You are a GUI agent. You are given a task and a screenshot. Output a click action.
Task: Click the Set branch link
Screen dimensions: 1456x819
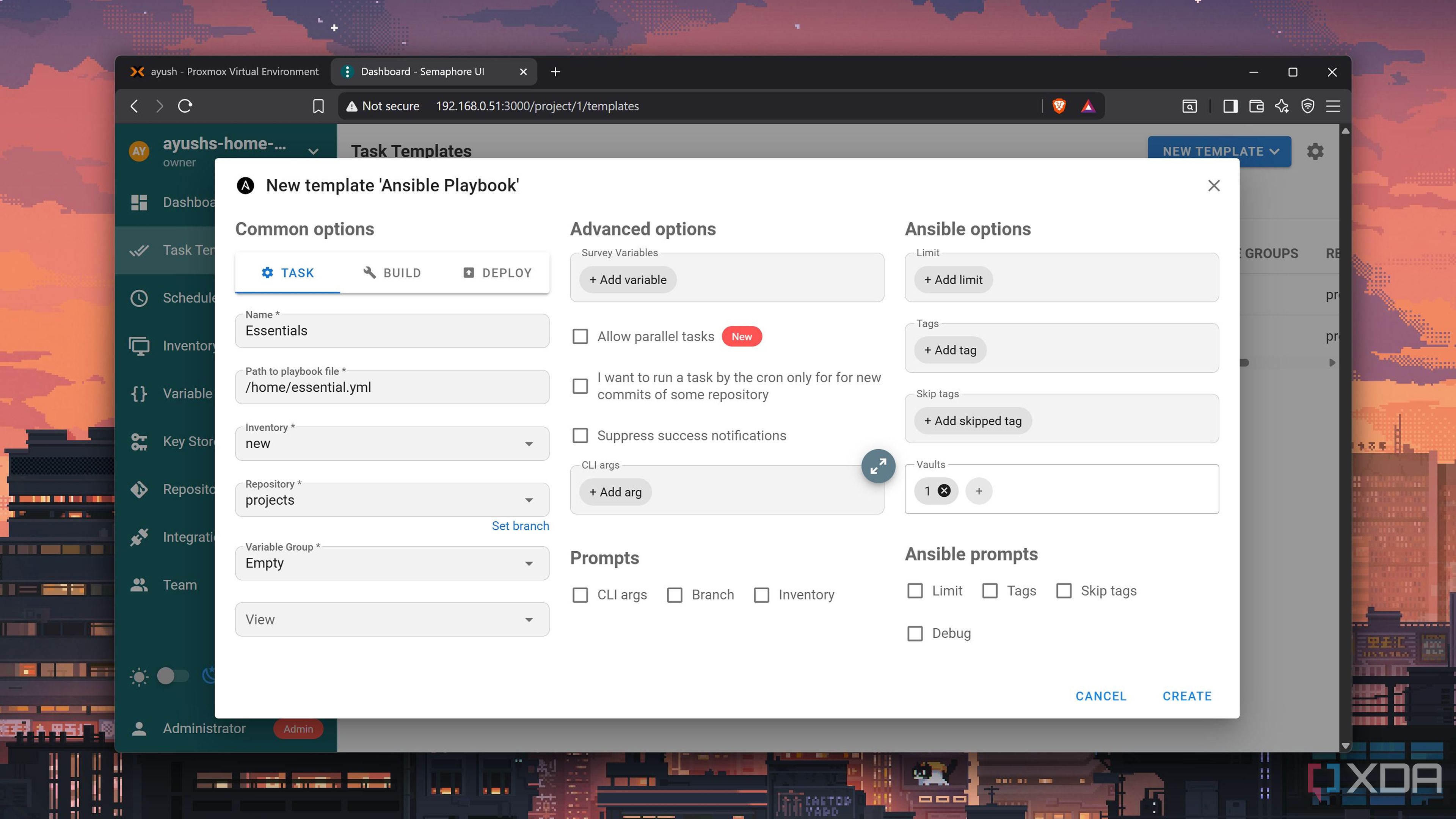[520, 526]
